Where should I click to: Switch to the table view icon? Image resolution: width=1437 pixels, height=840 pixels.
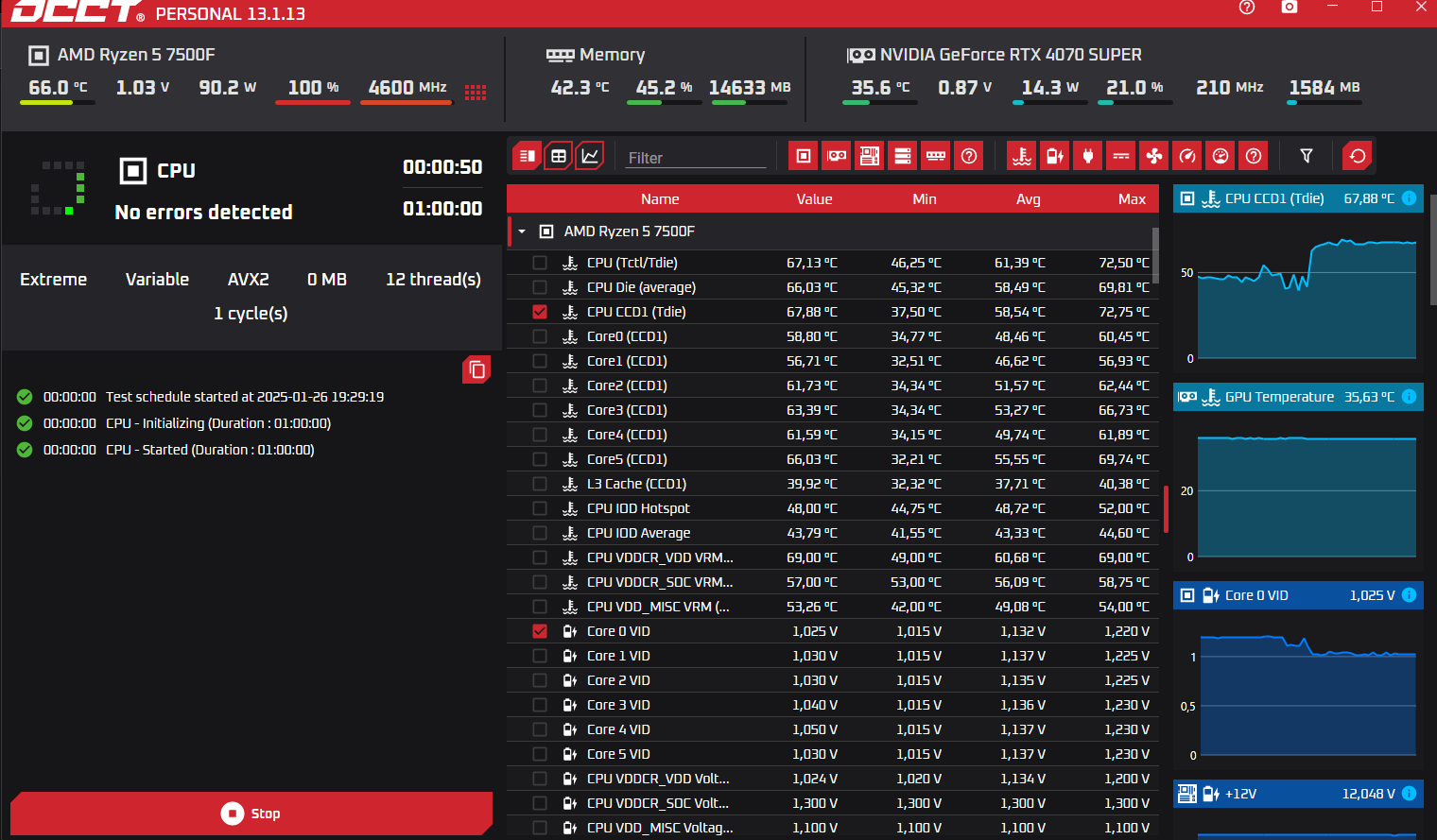click(x=559, y=156)
